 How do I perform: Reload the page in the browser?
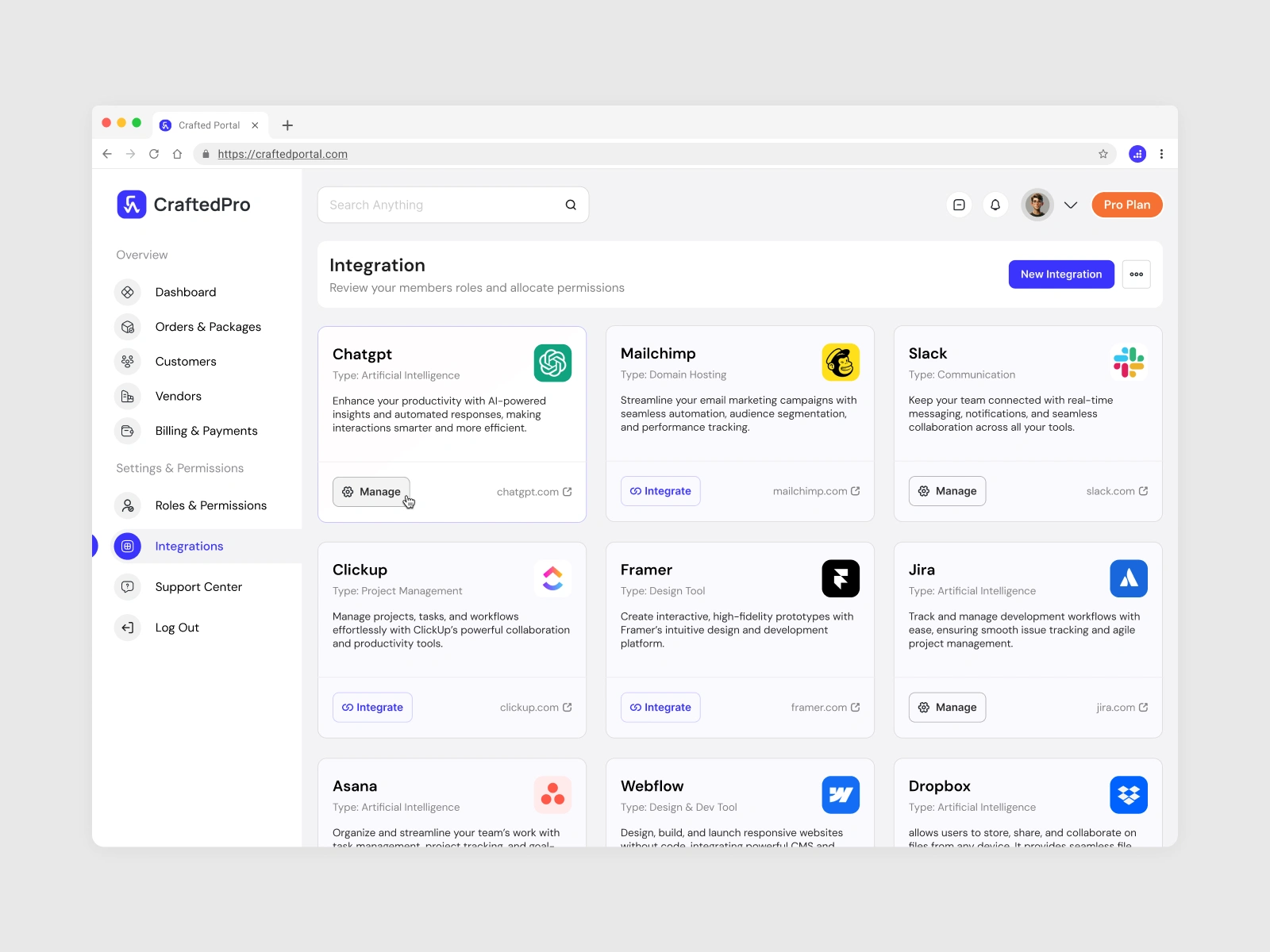click(154, 154)
